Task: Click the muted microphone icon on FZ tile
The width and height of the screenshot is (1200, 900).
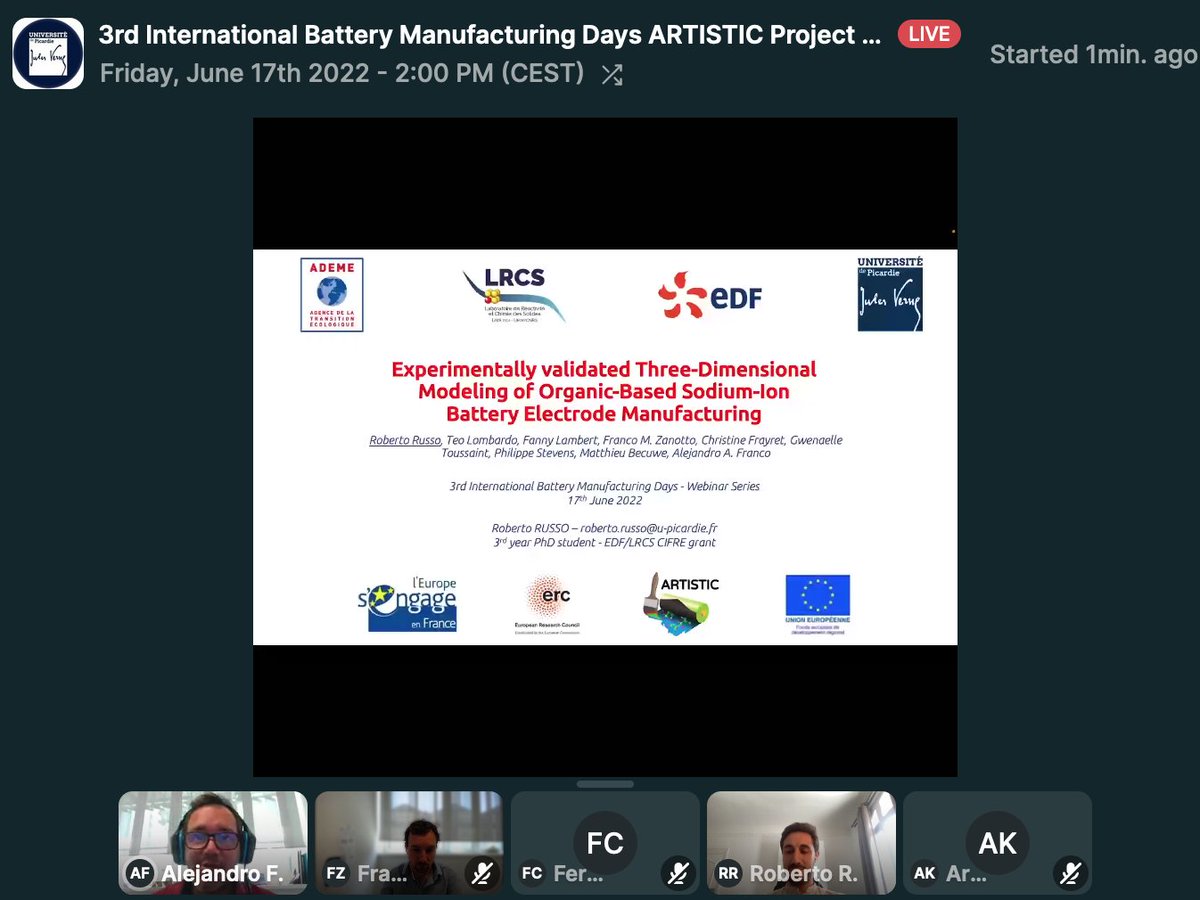Action: 482,873
